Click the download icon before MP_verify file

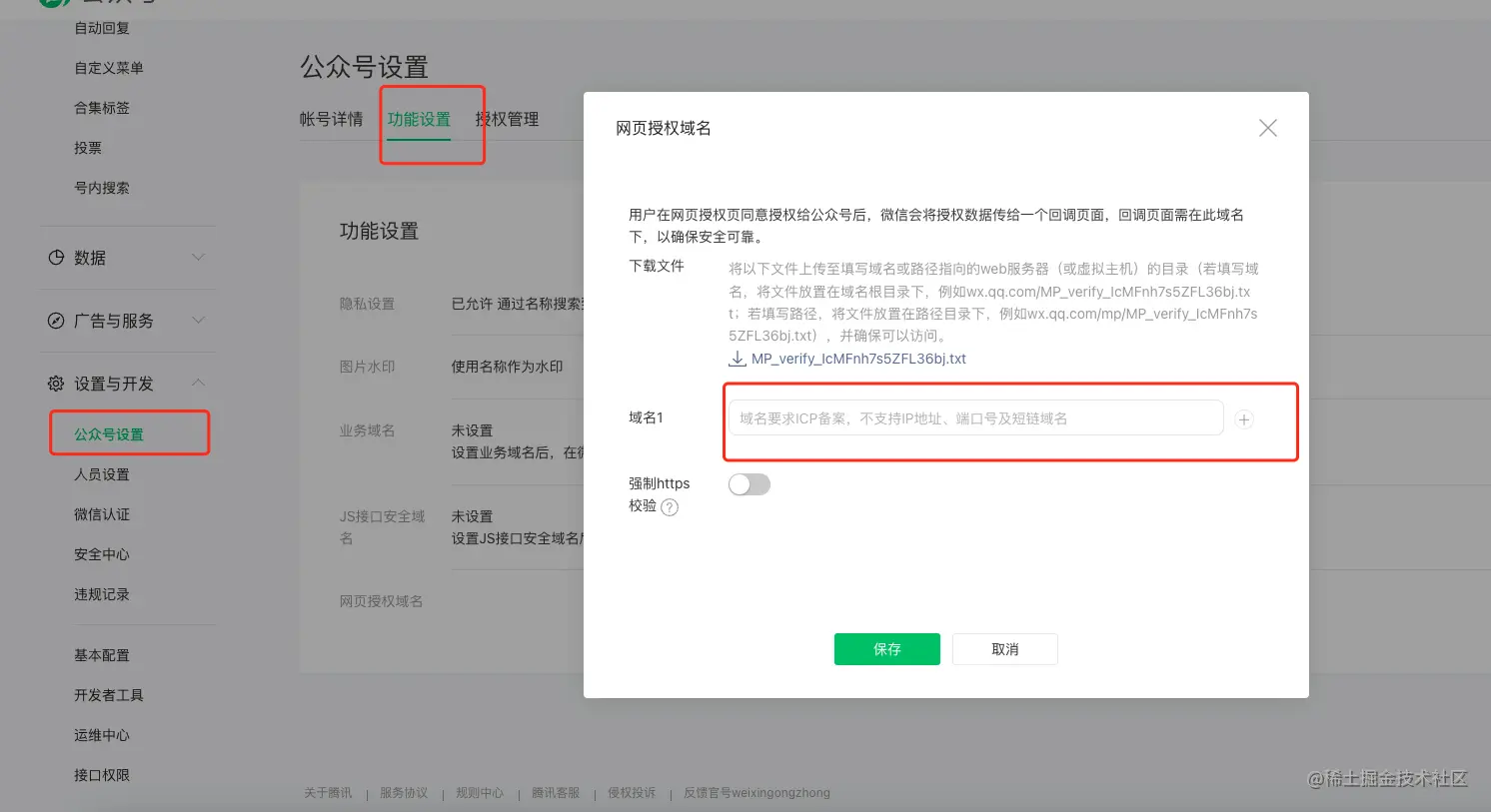point(738,359)
